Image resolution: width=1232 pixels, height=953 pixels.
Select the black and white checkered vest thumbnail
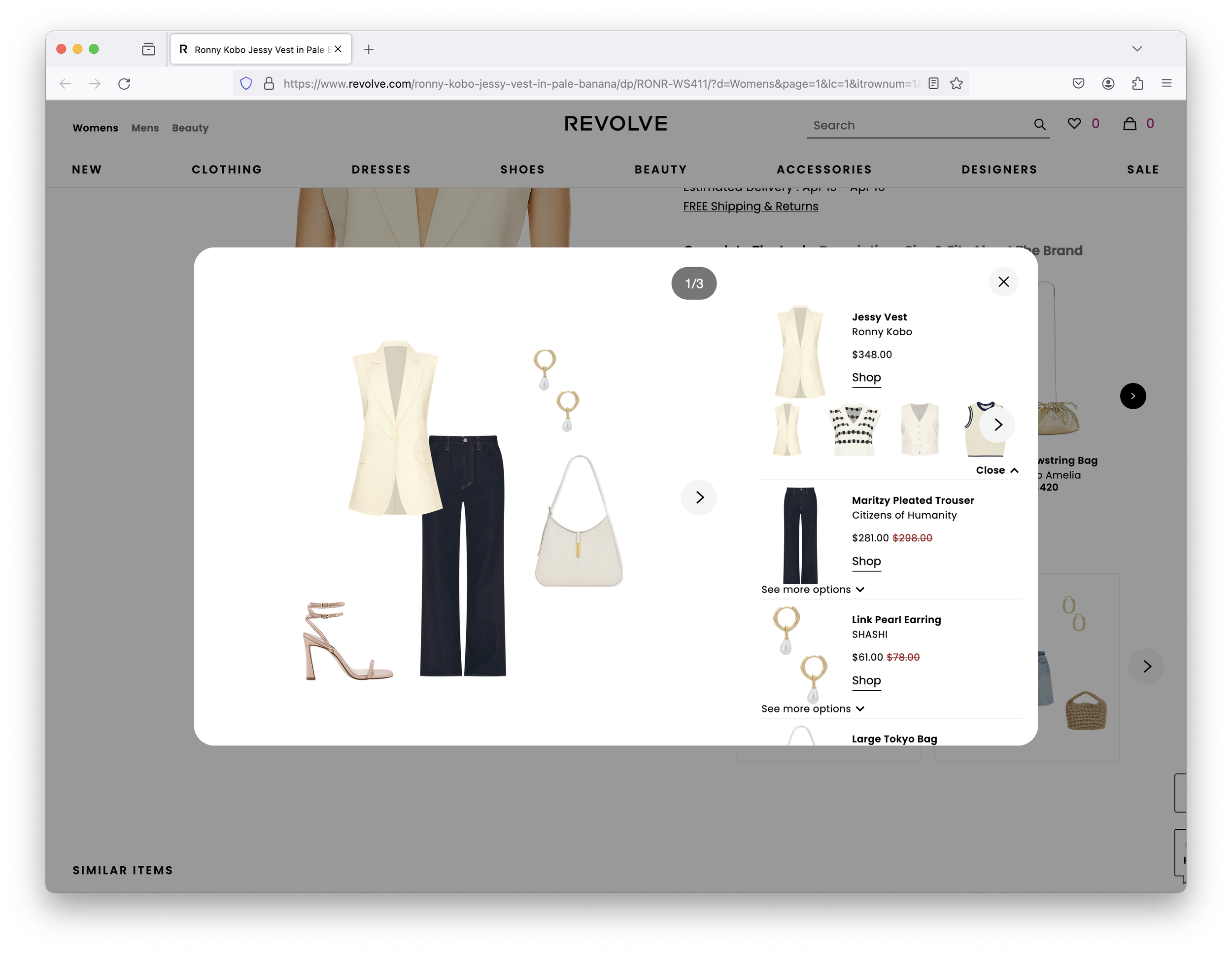click(853, 429)
